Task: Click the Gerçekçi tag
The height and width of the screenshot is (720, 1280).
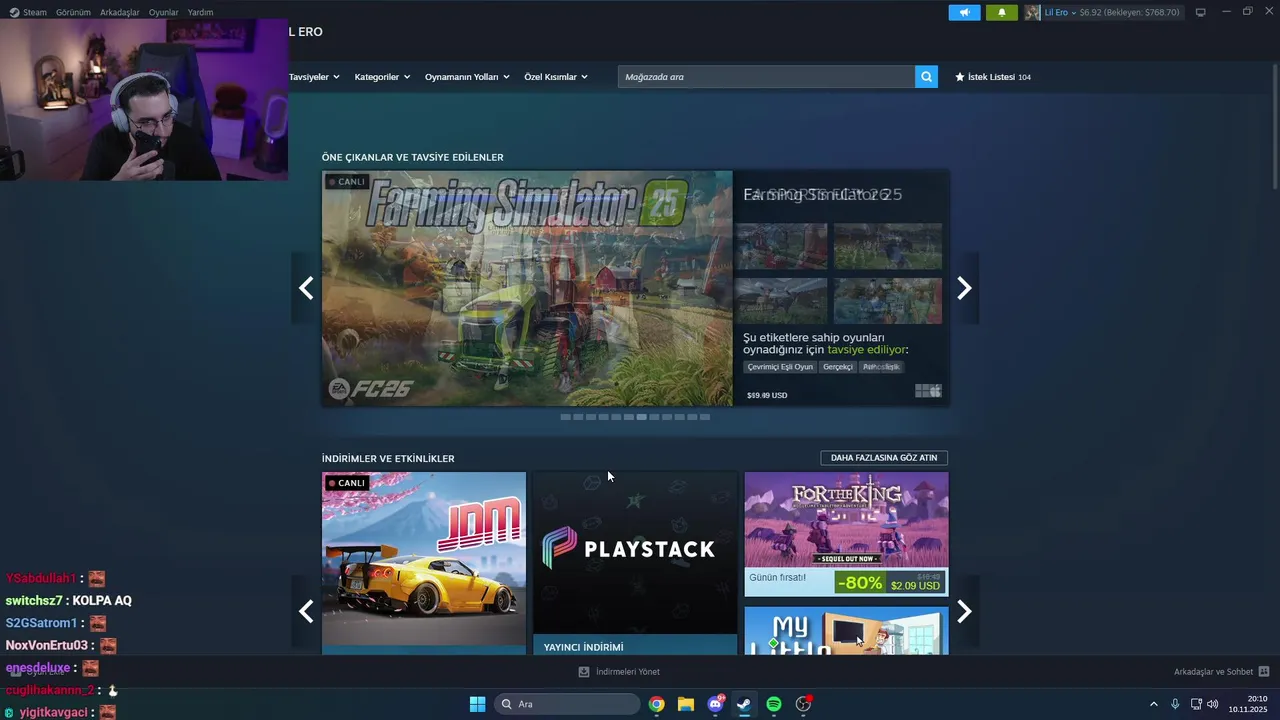Action: tap(838, 367)
